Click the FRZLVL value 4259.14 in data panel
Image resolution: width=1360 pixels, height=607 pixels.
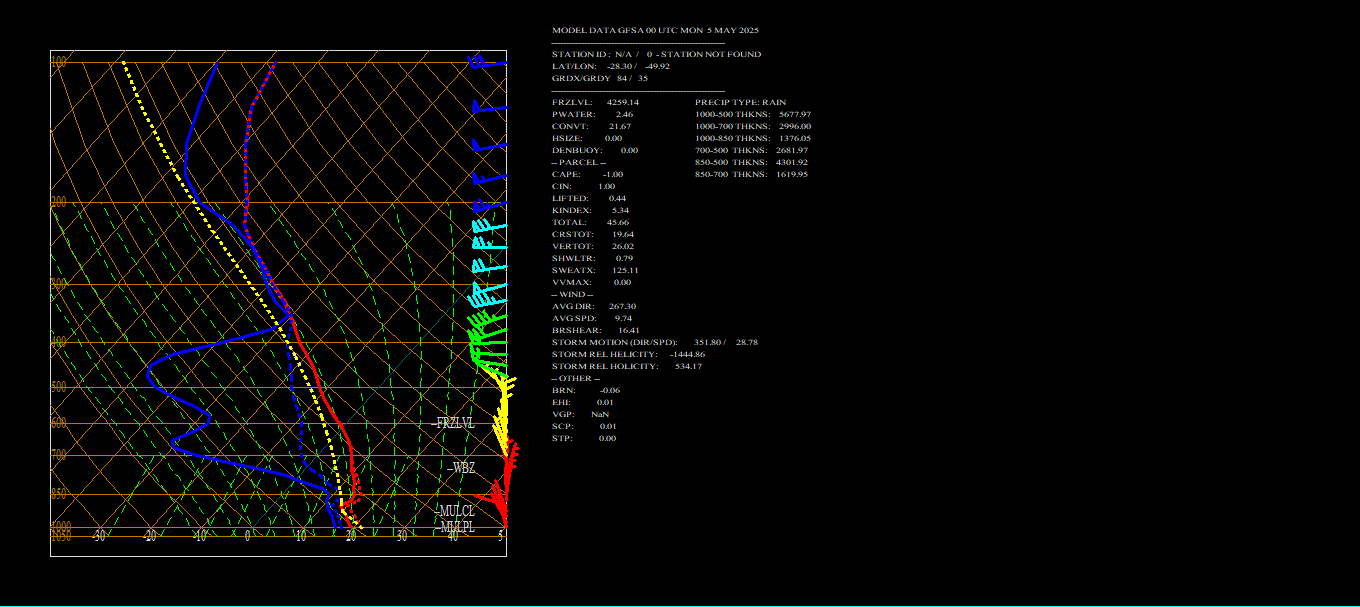point(623,102)
